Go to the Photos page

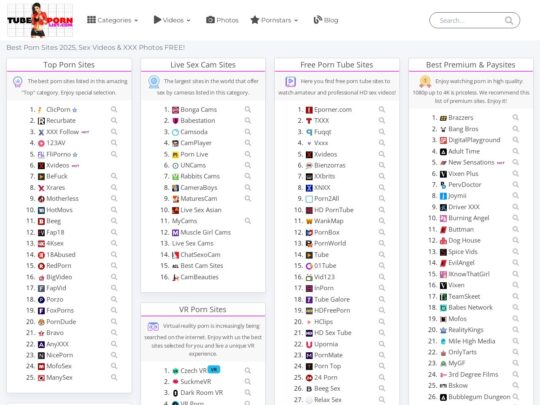[222, 20]
